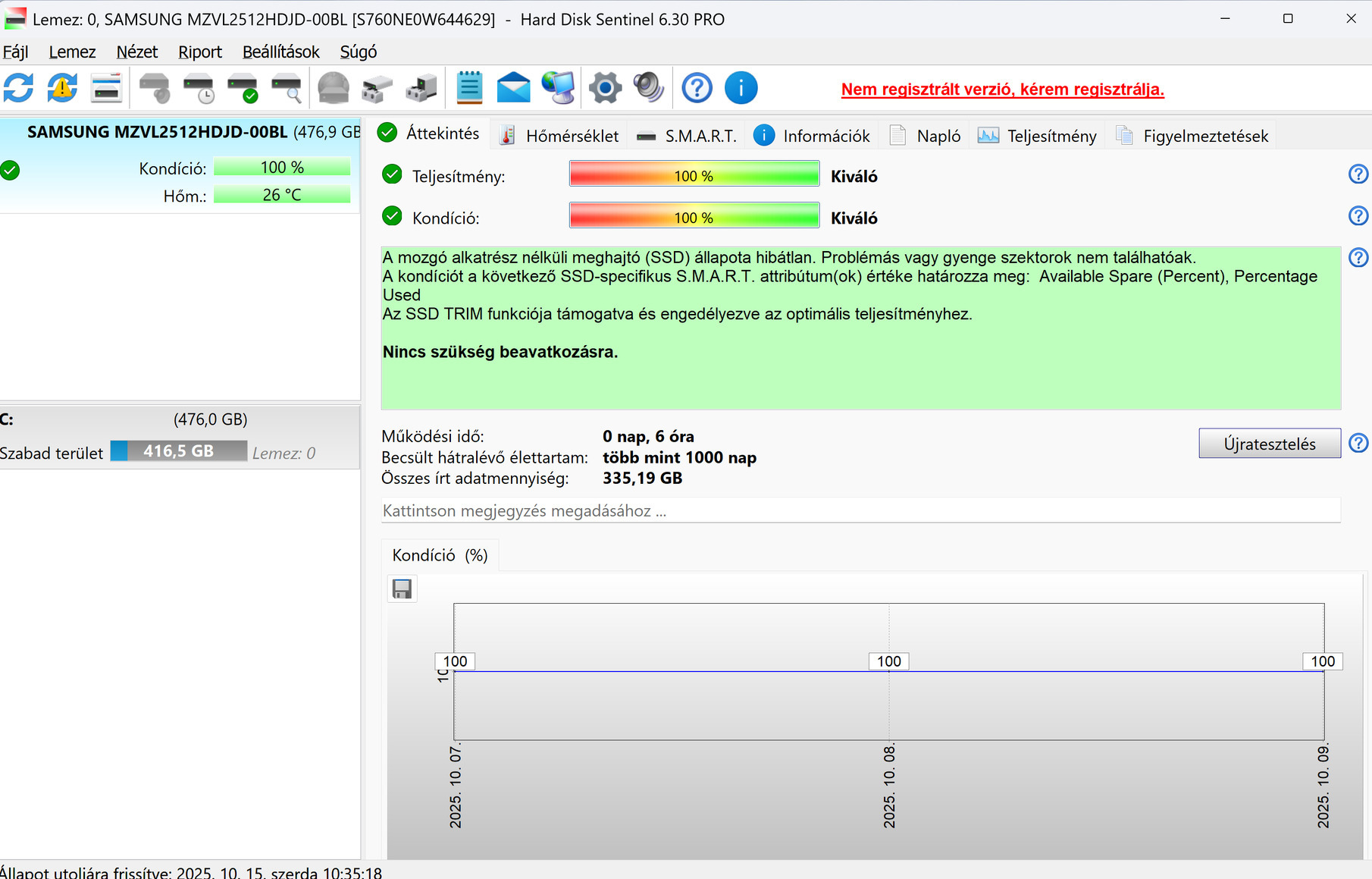Click the status bar 'Állapot utoljára frissítve' text
Image resolution: width=1372 pixels, height=879 pixels.
pyautogui.click(x=191, y=872)
